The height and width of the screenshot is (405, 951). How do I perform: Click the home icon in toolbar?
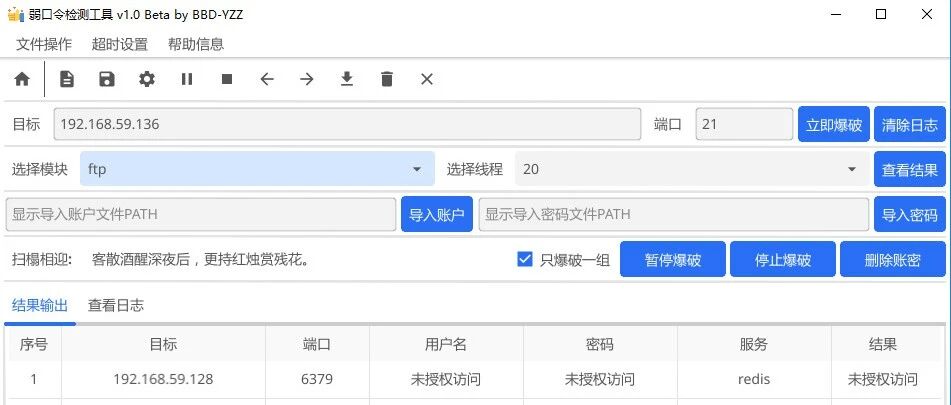point(22,79)
